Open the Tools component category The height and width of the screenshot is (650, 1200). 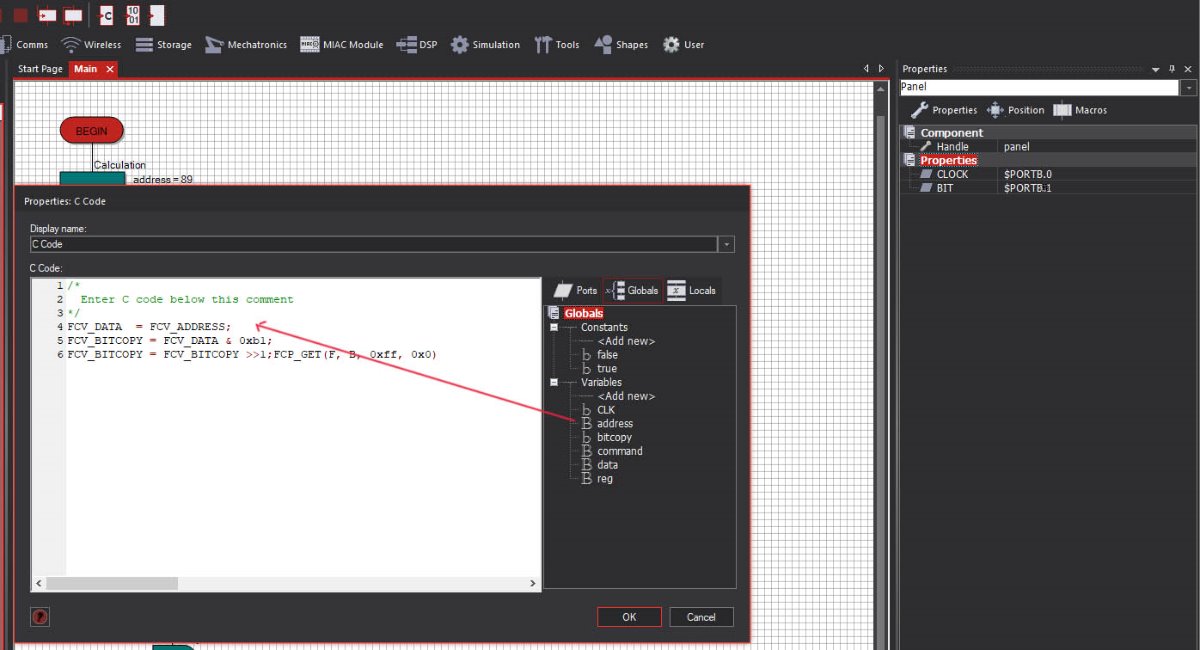557,44
